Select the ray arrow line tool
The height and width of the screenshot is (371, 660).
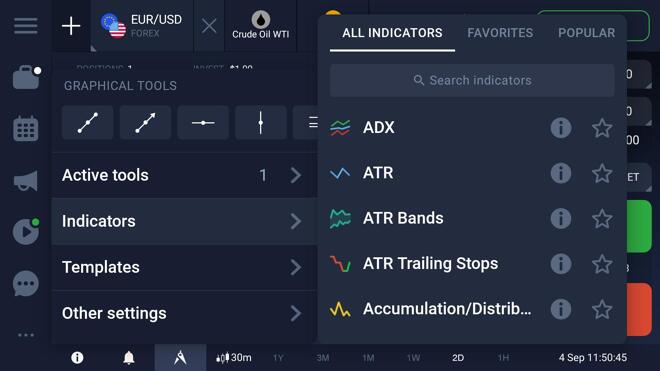145,123
